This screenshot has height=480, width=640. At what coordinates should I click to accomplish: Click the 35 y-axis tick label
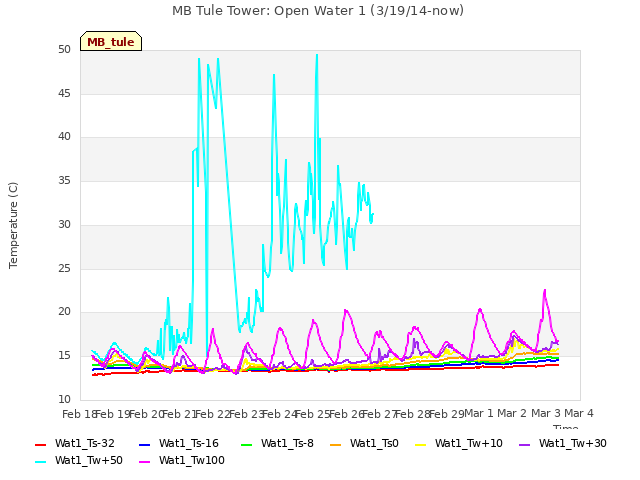64,180
